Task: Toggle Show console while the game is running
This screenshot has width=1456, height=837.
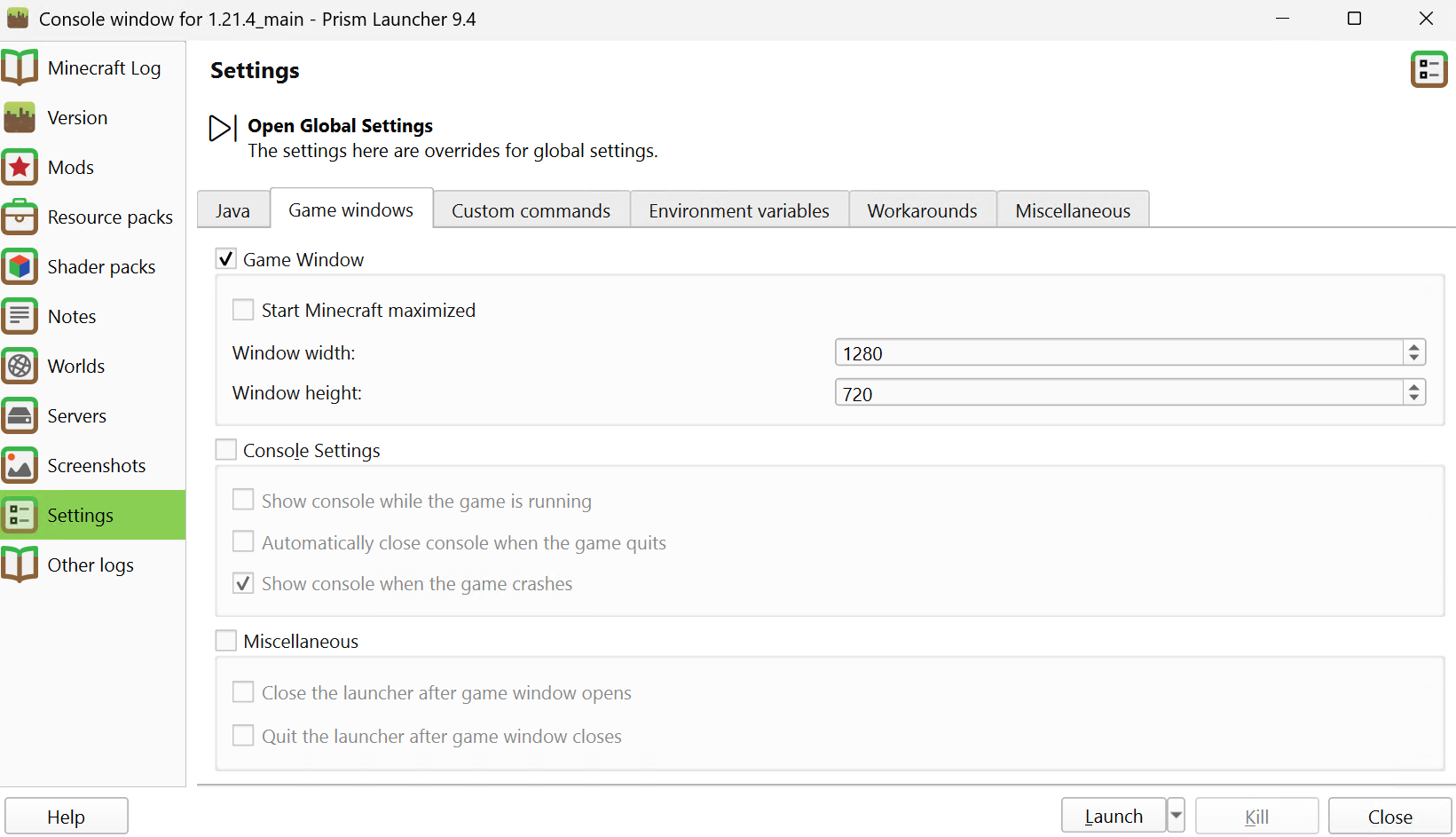Action: (243, 501)
